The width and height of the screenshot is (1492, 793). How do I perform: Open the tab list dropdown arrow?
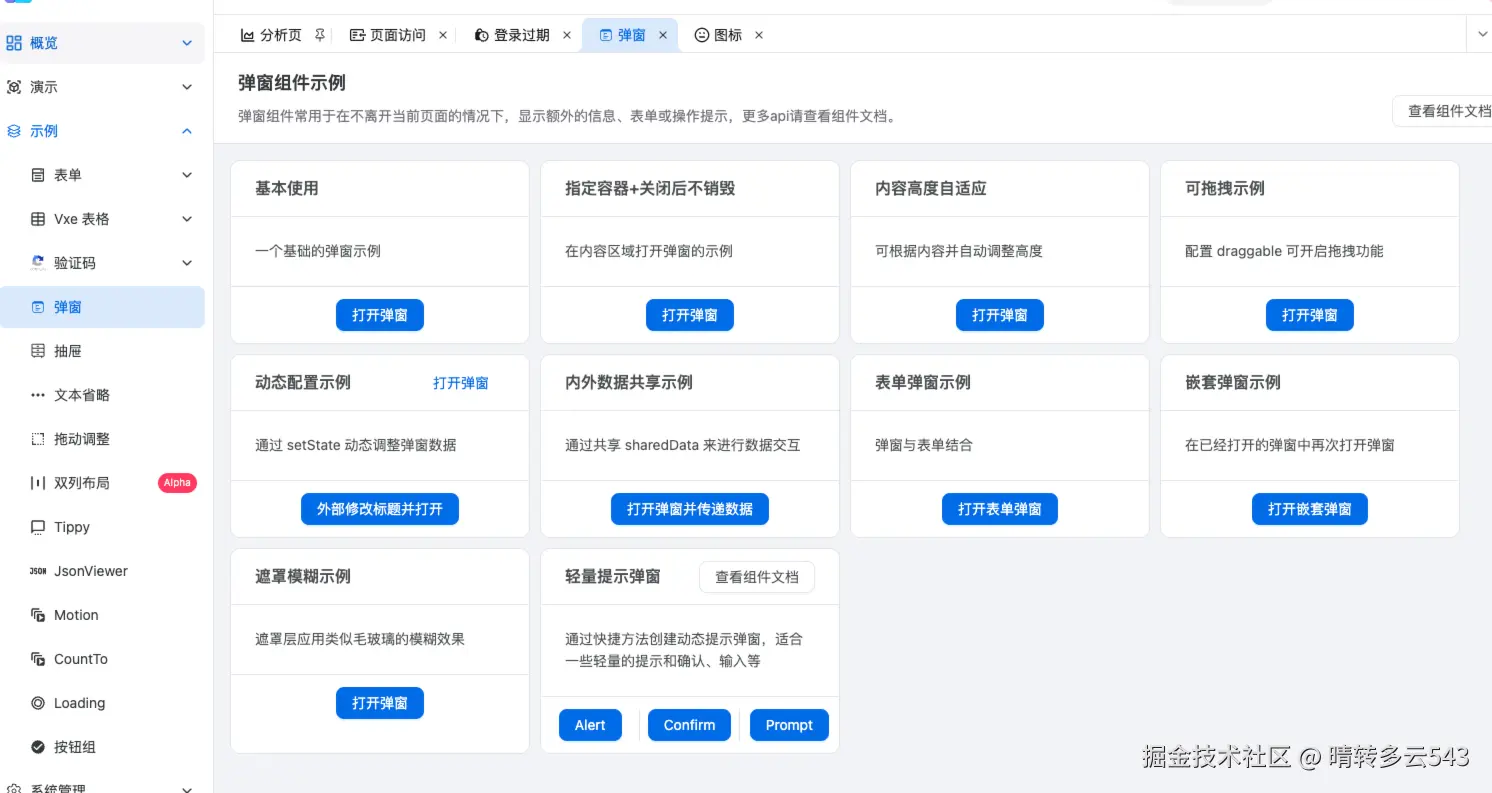1483,34
